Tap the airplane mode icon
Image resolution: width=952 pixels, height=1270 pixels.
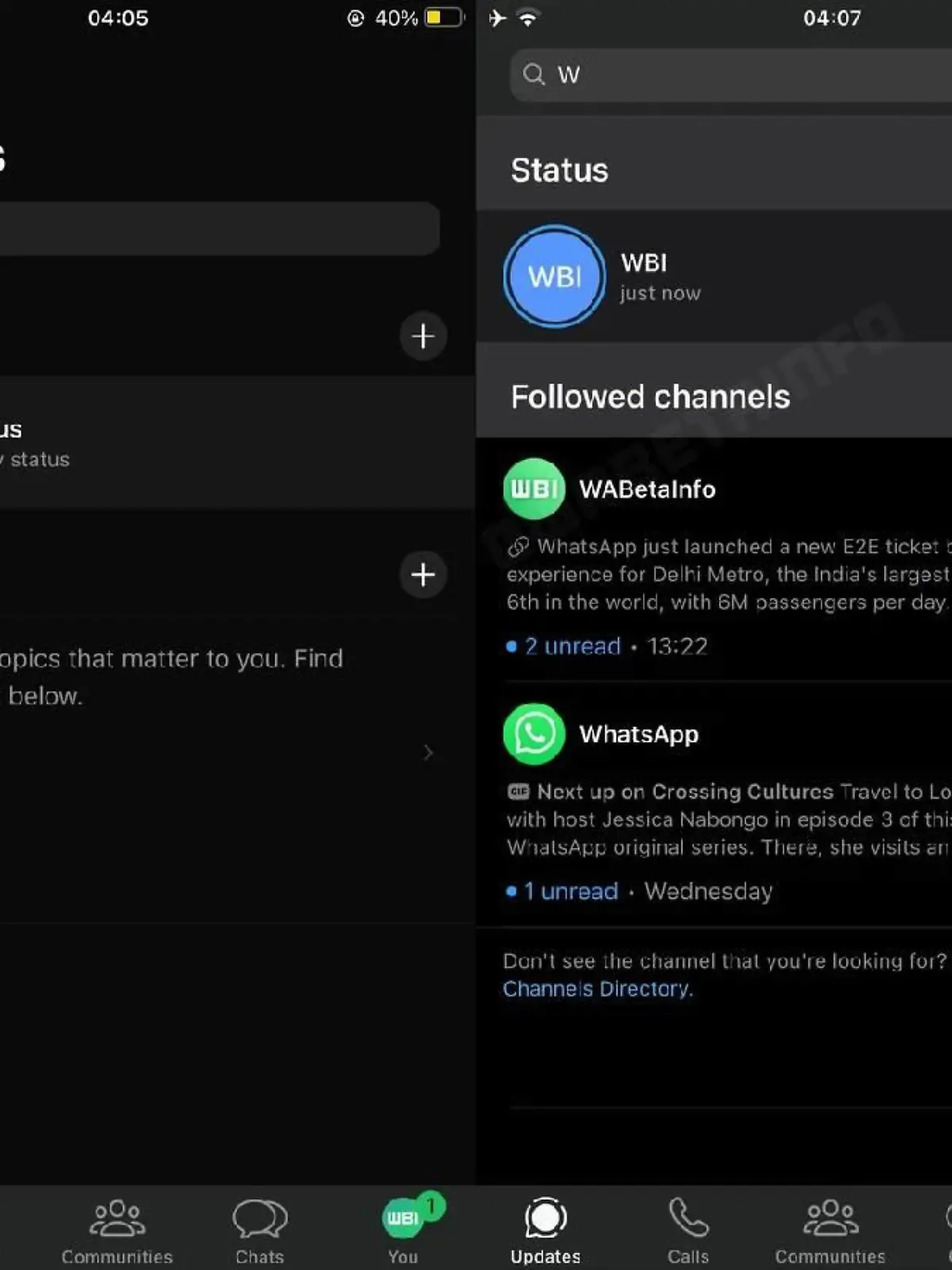coord(497,17)
